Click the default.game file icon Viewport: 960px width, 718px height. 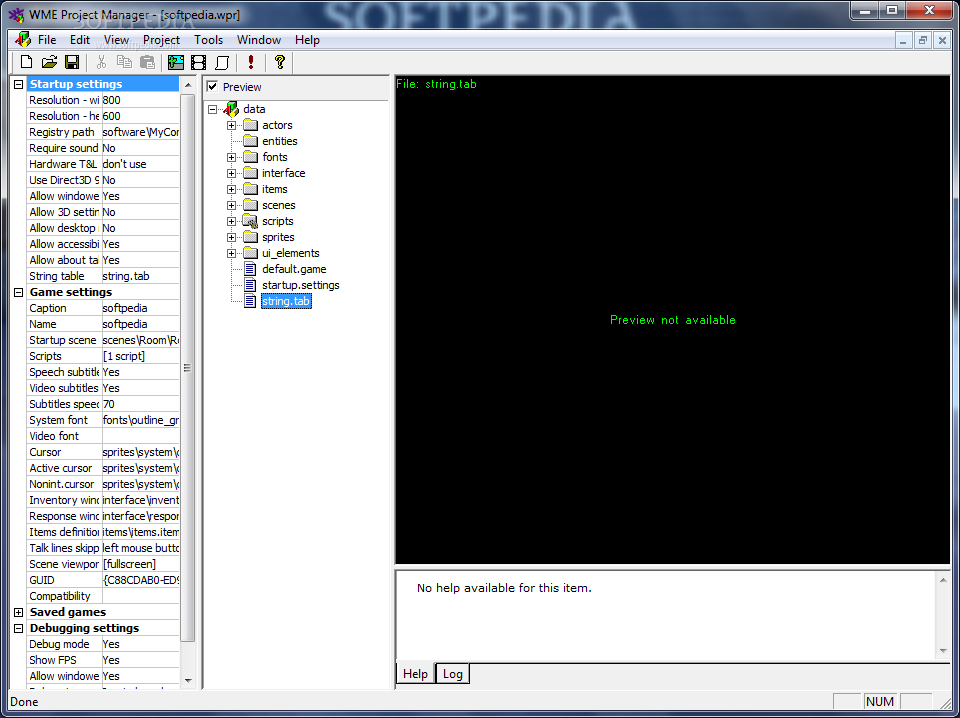(250, 269)
